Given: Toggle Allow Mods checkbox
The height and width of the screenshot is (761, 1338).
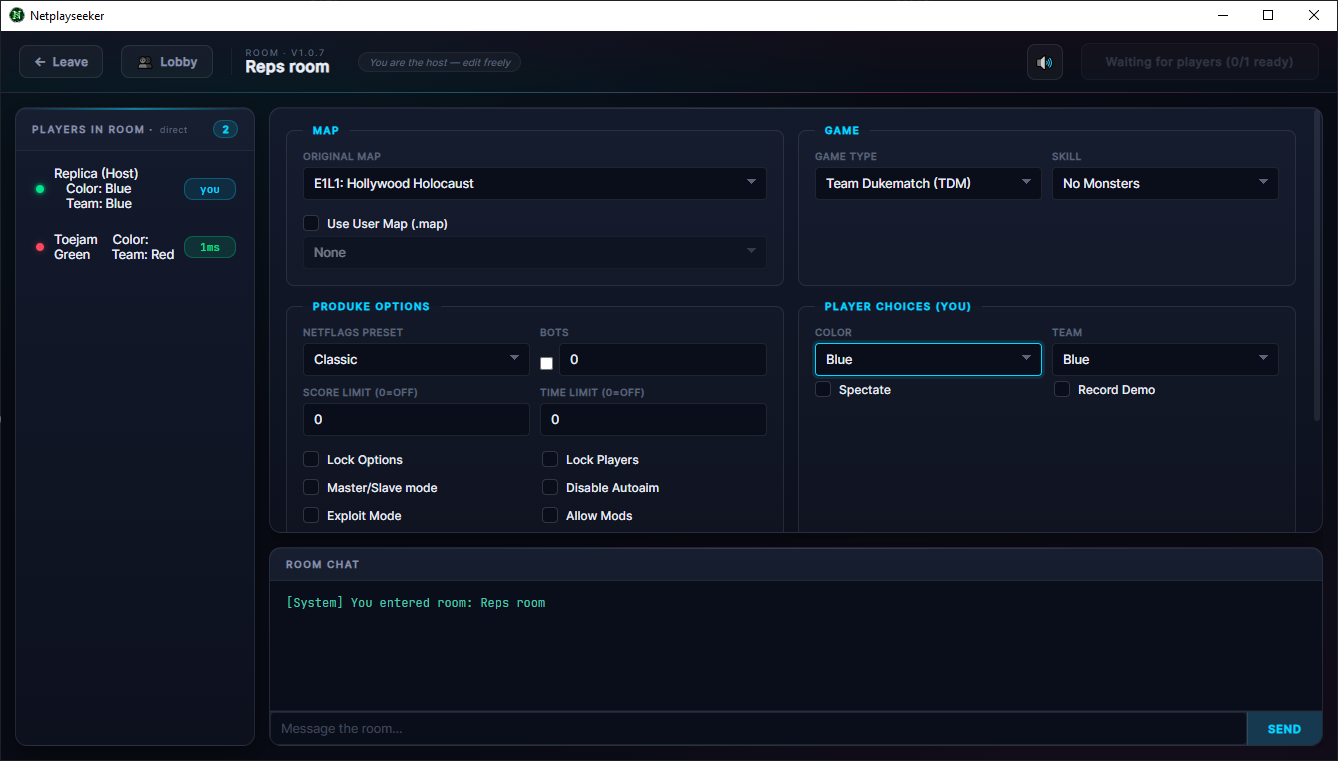Looking at the screenshot, I should click(550, 516).
